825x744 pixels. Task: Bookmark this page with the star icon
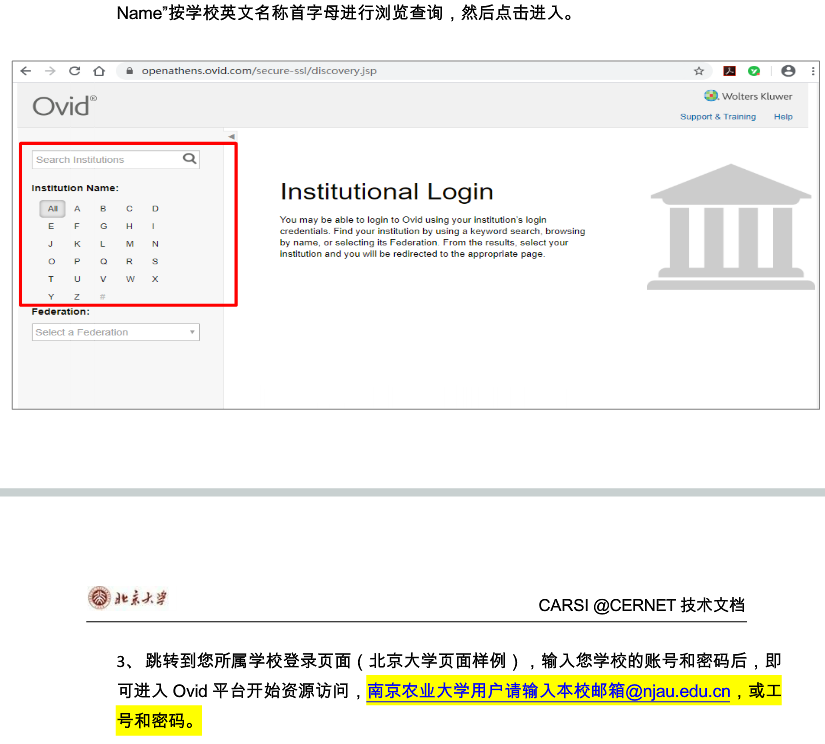click(x=699, y=71)
